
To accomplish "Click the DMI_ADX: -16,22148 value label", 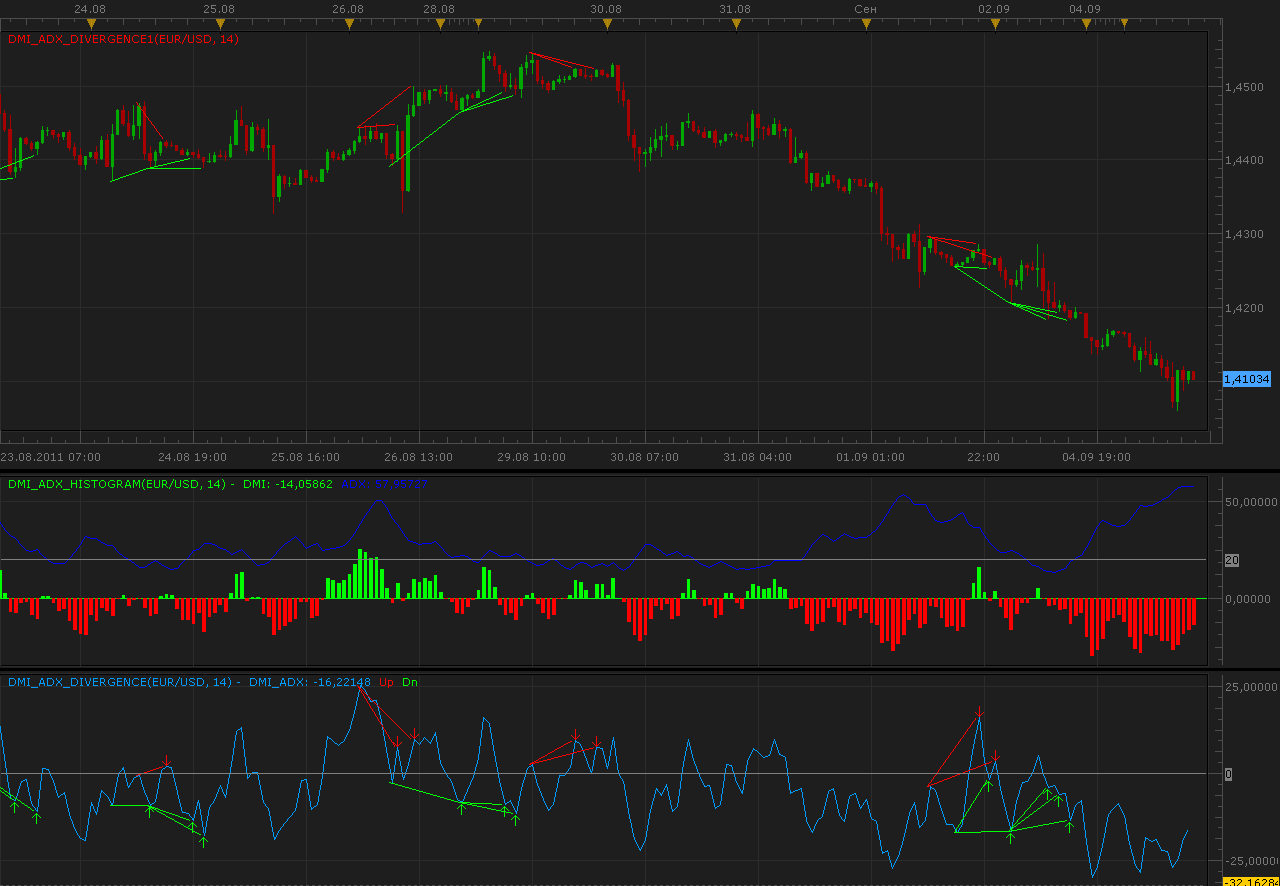I will click(310, 682).
